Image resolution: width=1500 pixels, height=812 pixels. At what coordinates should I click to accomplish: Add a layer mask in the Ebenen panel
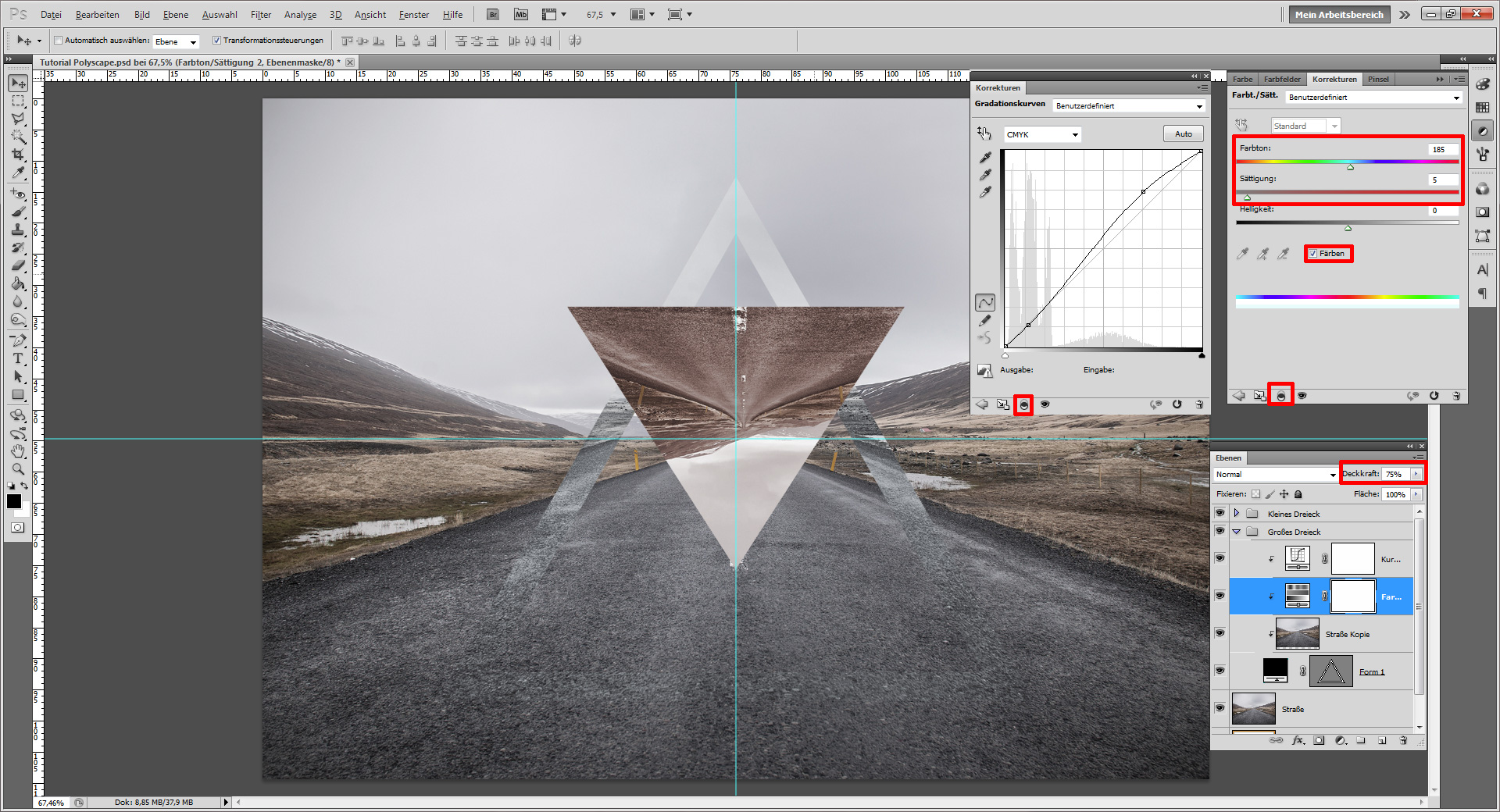click(1319, 741)
